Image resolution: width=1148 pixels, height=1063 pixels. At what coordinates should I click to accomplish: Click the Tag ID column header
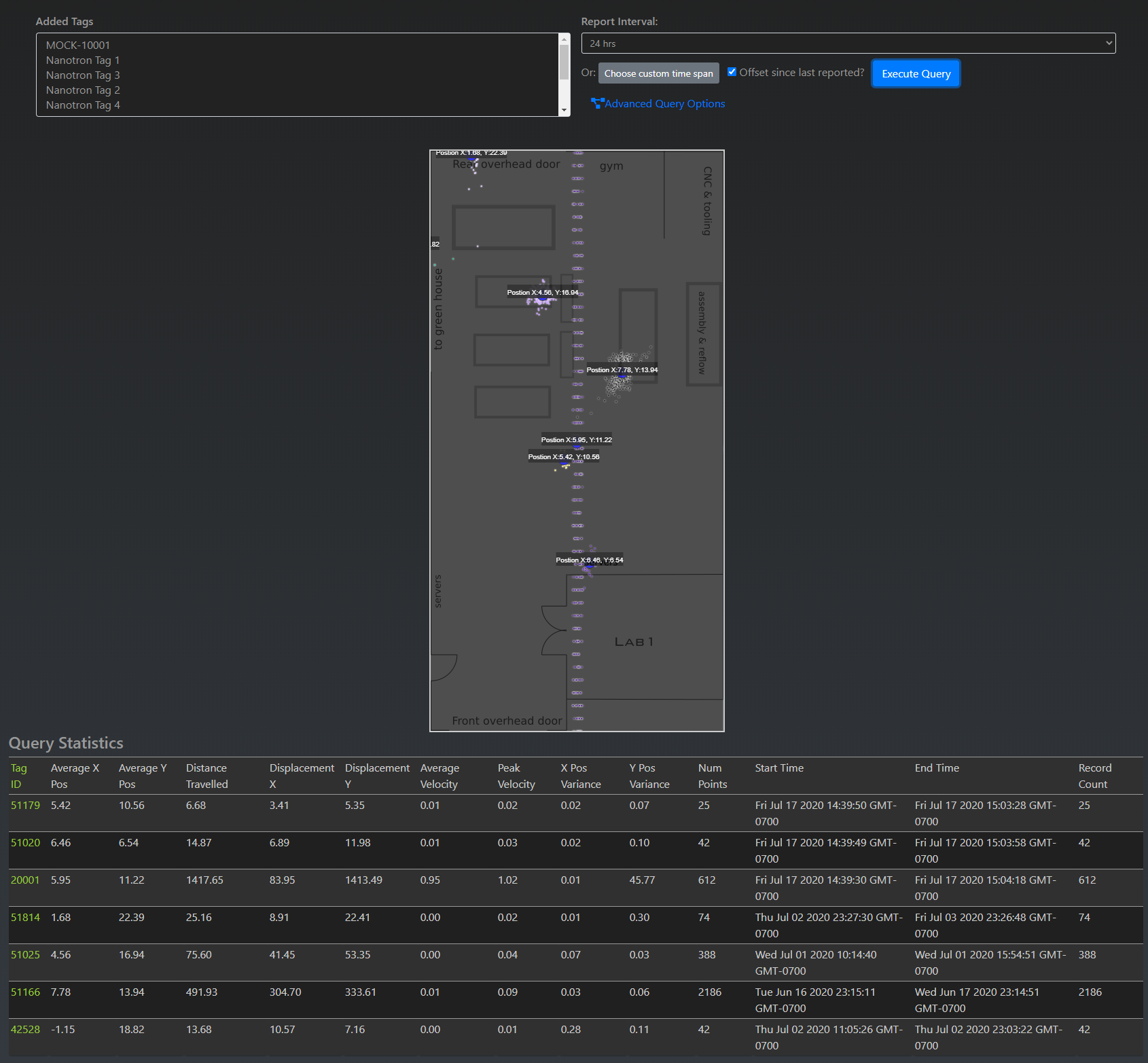[x=19, y=776]
